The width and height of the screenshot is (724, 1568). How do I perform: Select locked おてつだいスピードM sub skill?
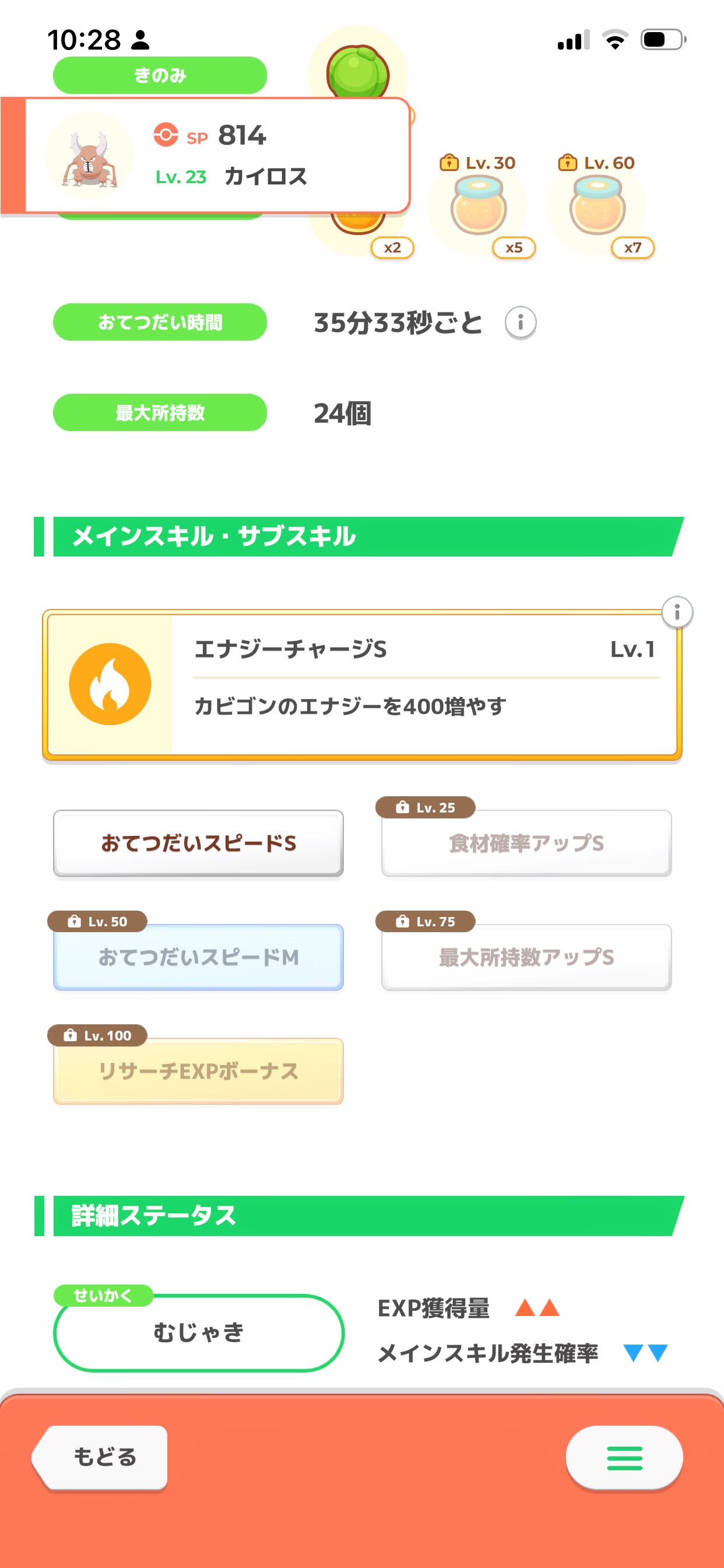[x=198, y=957]
